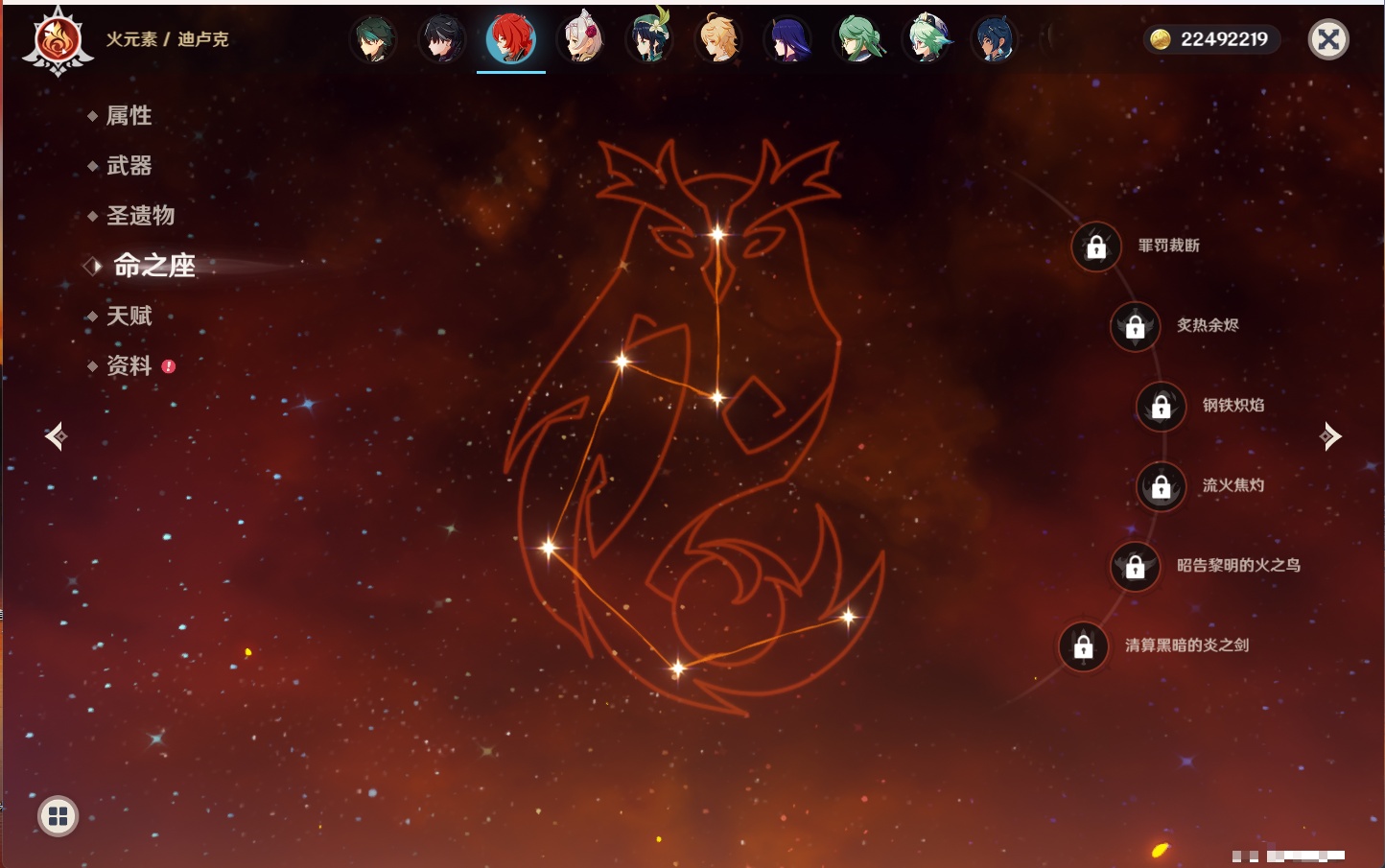Image resolution: width=1385 pixels, height=868 pixels.
Task: Select the green-haired Xiao portrait, first in the row
Action: (373, 39)
